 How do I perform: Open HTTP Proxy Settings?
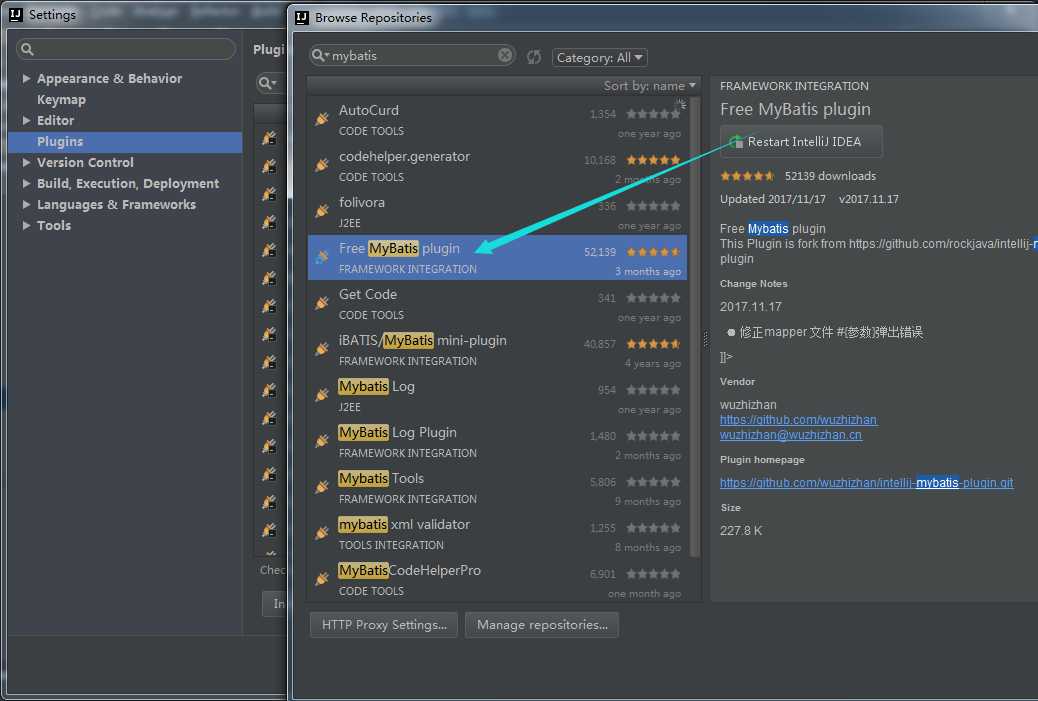click(384, 625)
